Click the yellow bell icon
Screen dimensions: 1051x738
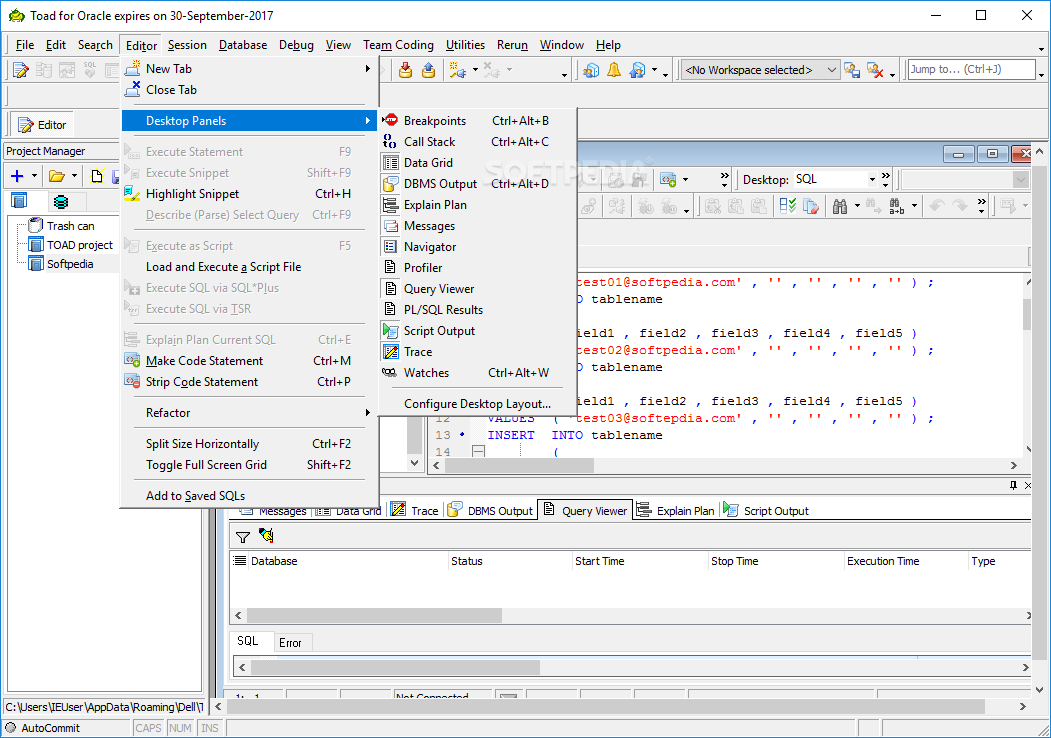(x=614, y=70)
